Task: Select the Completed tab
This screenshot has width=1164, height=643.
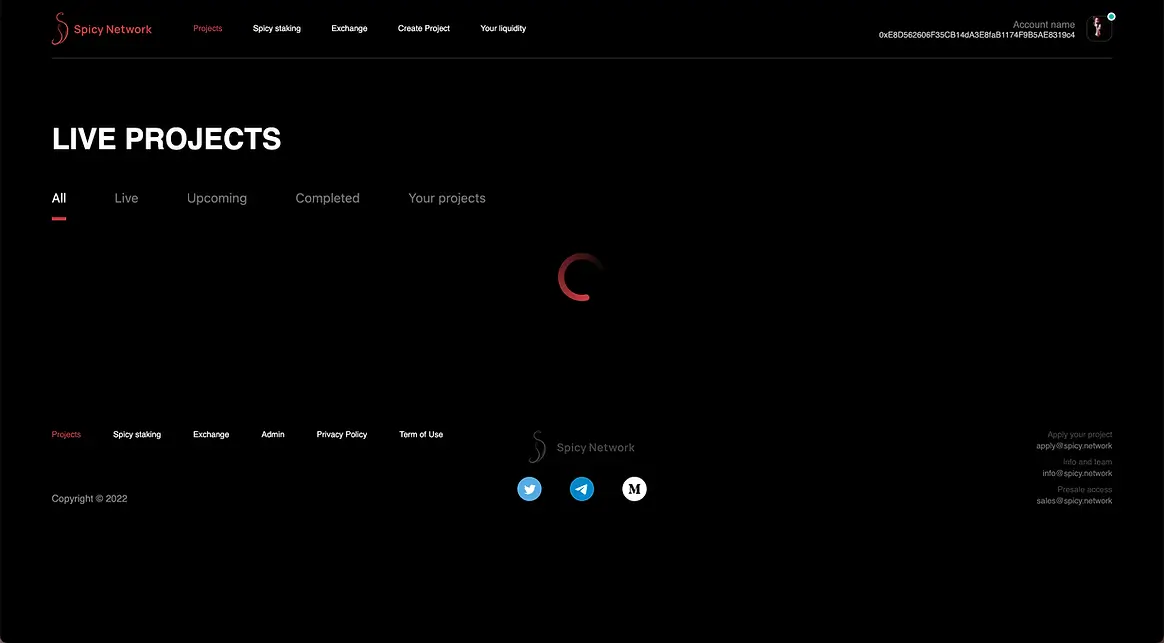Action: [x=327, y=198]
